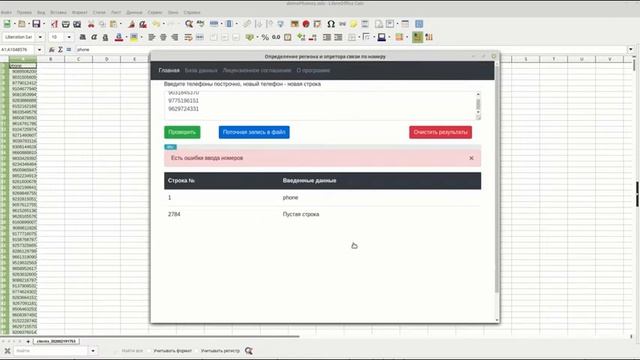Viewport: 640px width, 360px height.
Task: Click the add new sheet plus icon
Action: [x=28, y=341]
